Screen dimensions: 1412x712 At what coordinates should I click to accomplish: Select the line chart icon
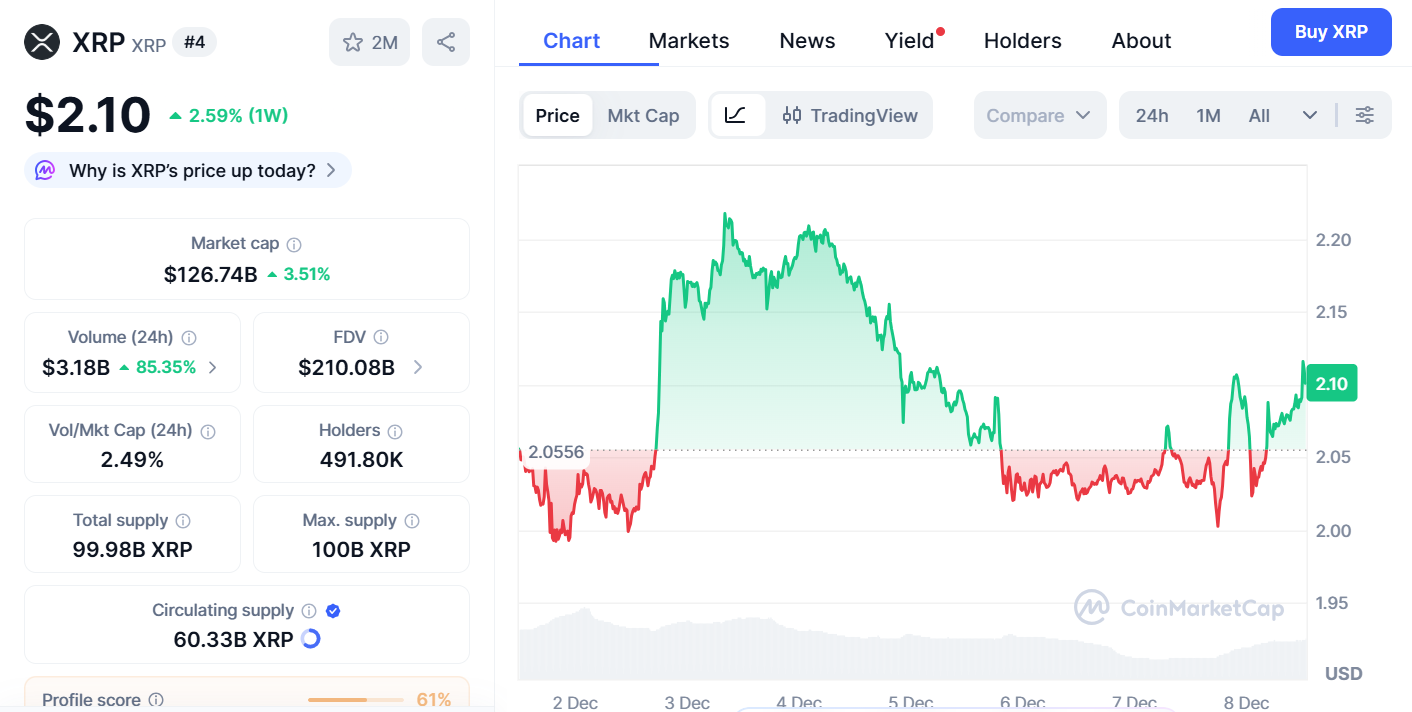click(736, 115)
